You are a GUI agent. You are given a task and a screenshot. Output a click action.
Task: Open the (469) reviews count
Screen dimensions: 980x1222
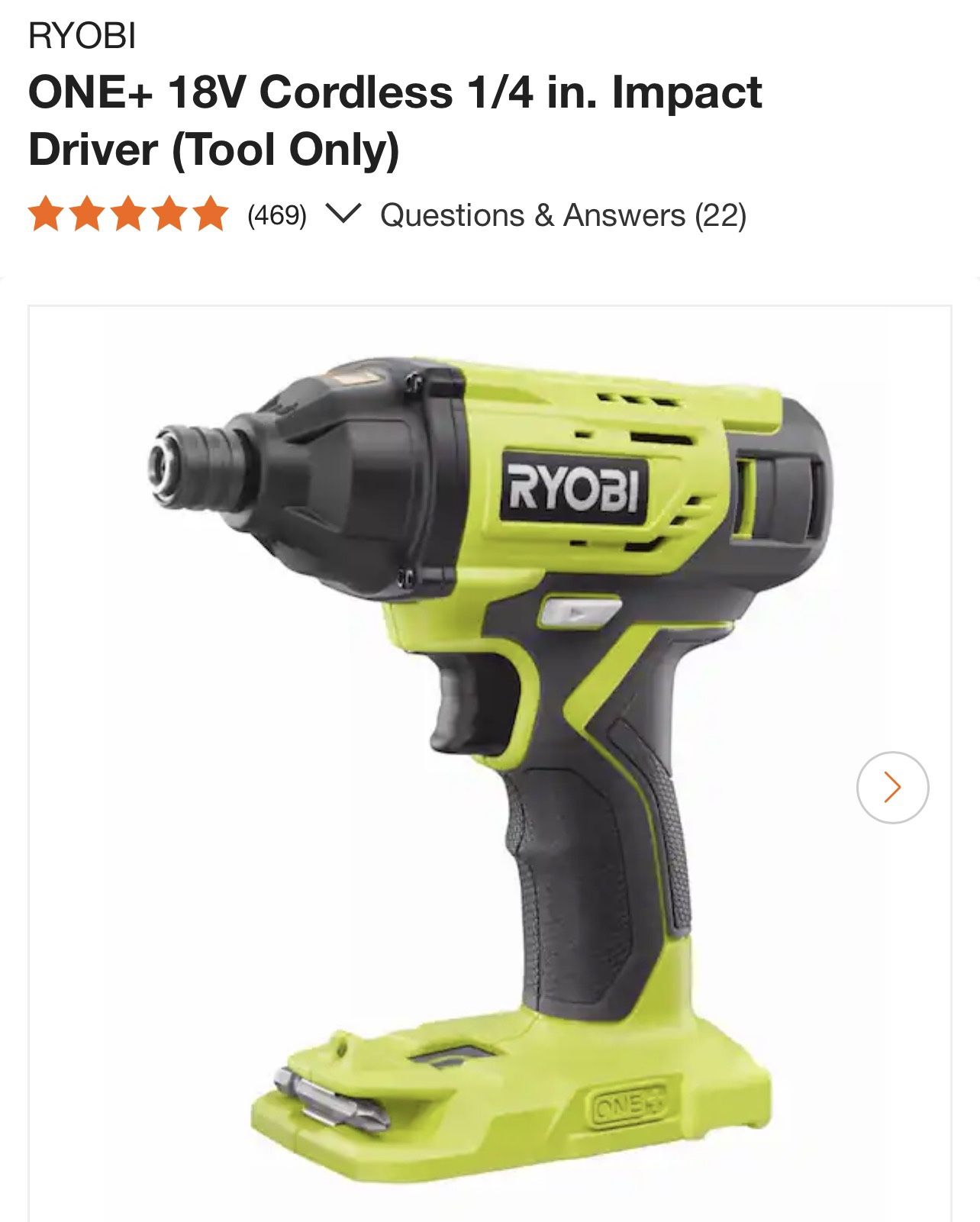(x=276, y=215)
